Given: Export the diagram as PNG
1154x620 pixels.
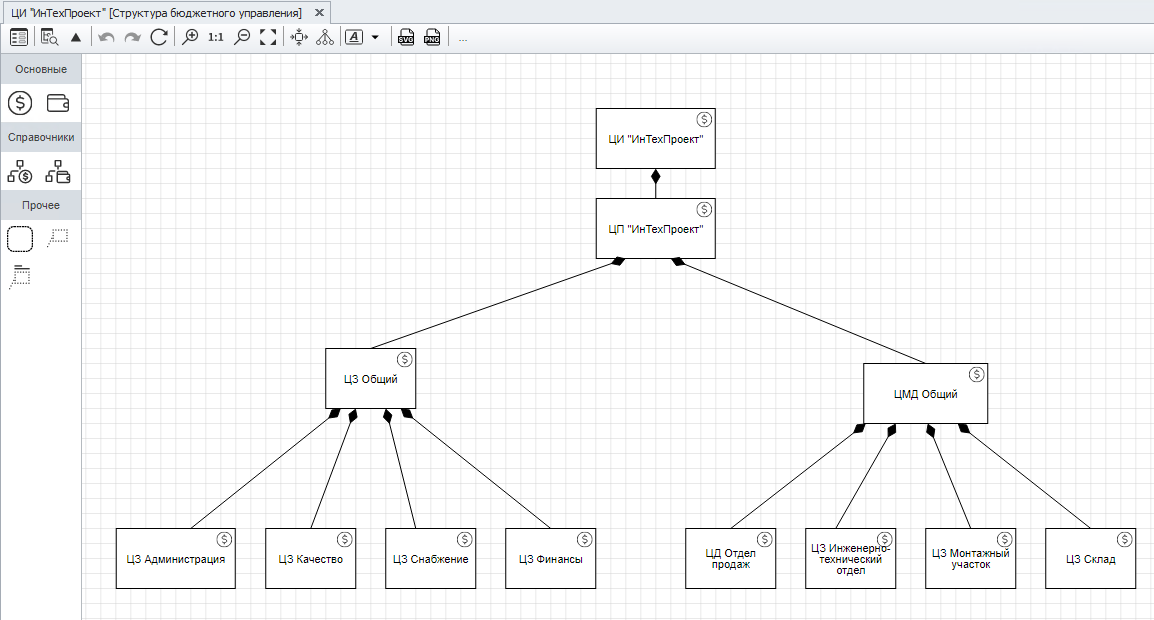Looking at the screenshot, I should [x=432, y=38].
